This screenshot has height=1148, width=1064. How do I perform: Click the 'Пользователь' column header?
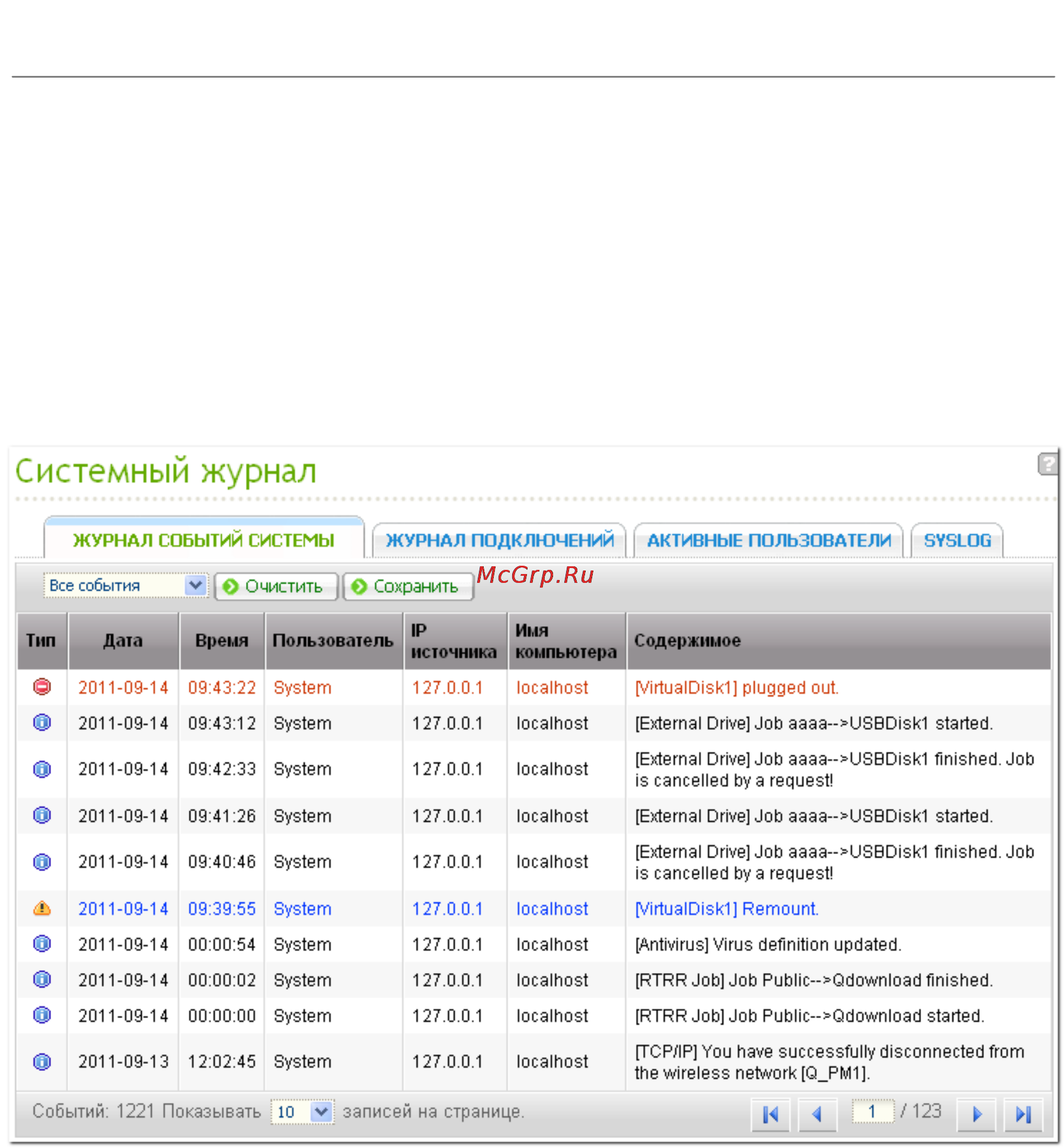point(334,640)
